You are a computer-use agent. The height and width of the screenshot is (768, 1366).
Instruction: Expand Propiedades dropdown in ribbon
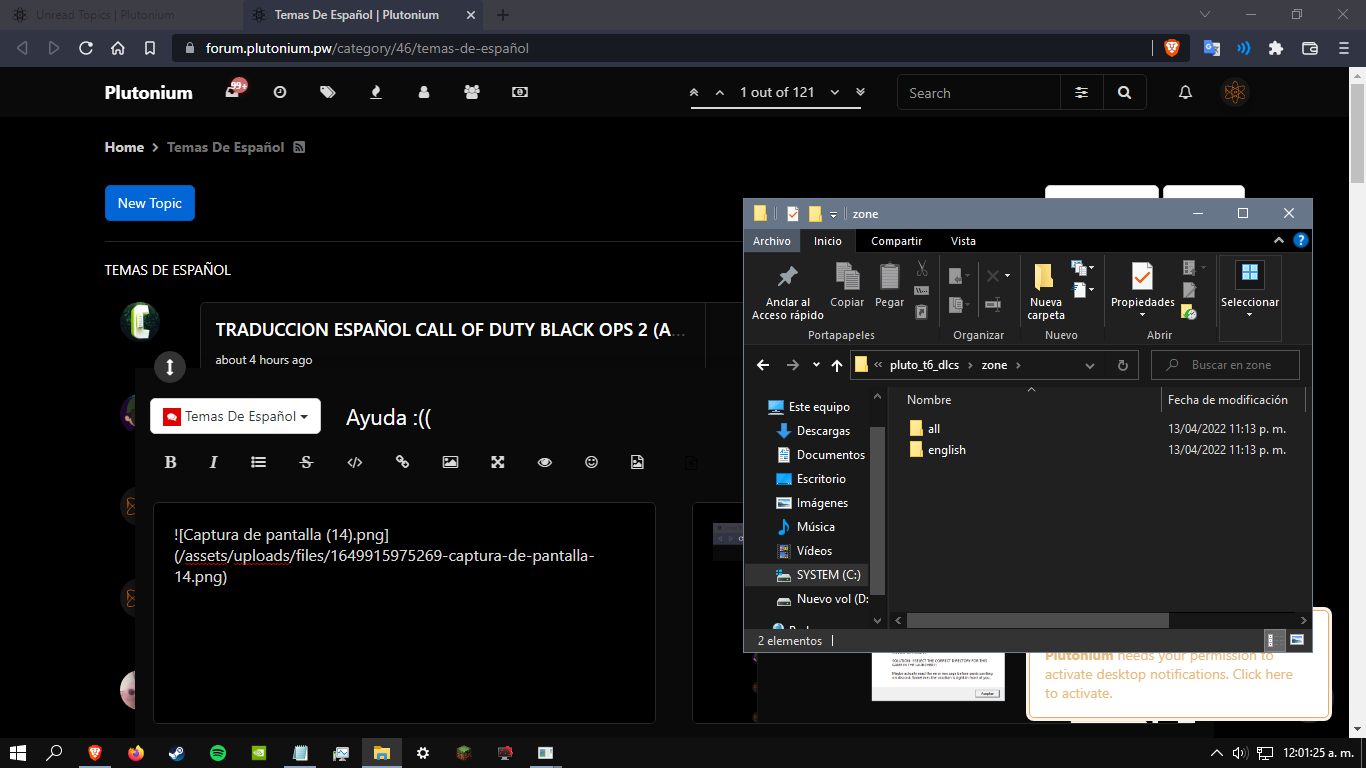coord(1142,314)
